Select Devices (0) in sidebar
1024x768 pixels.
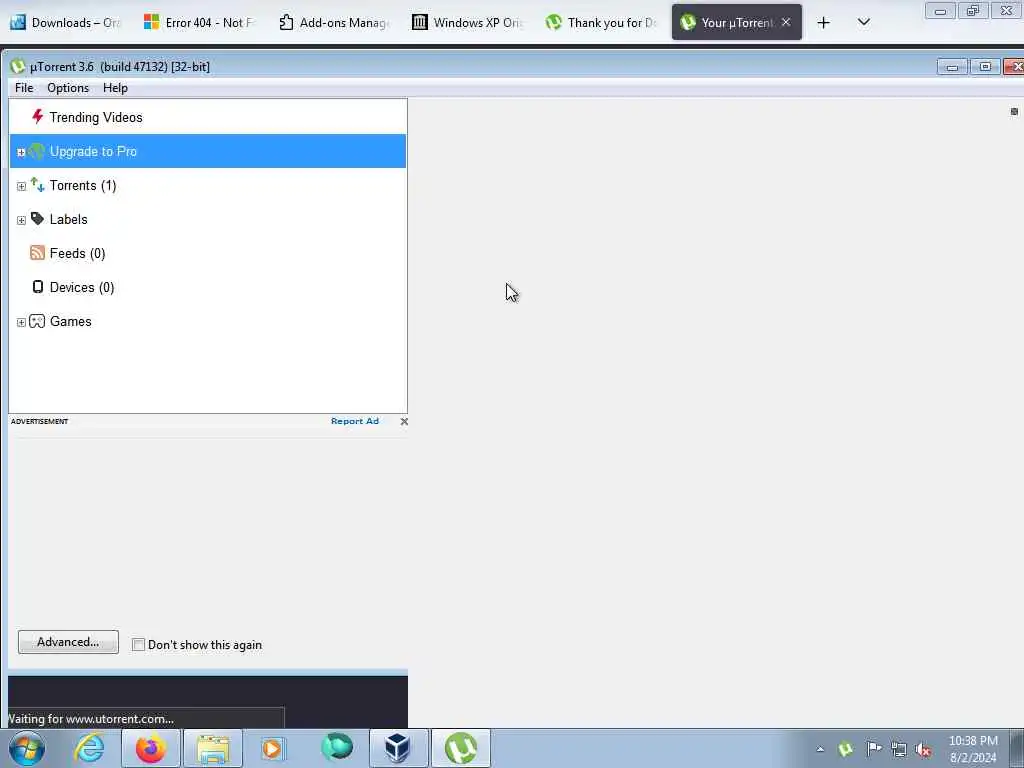tap(208, 287)
